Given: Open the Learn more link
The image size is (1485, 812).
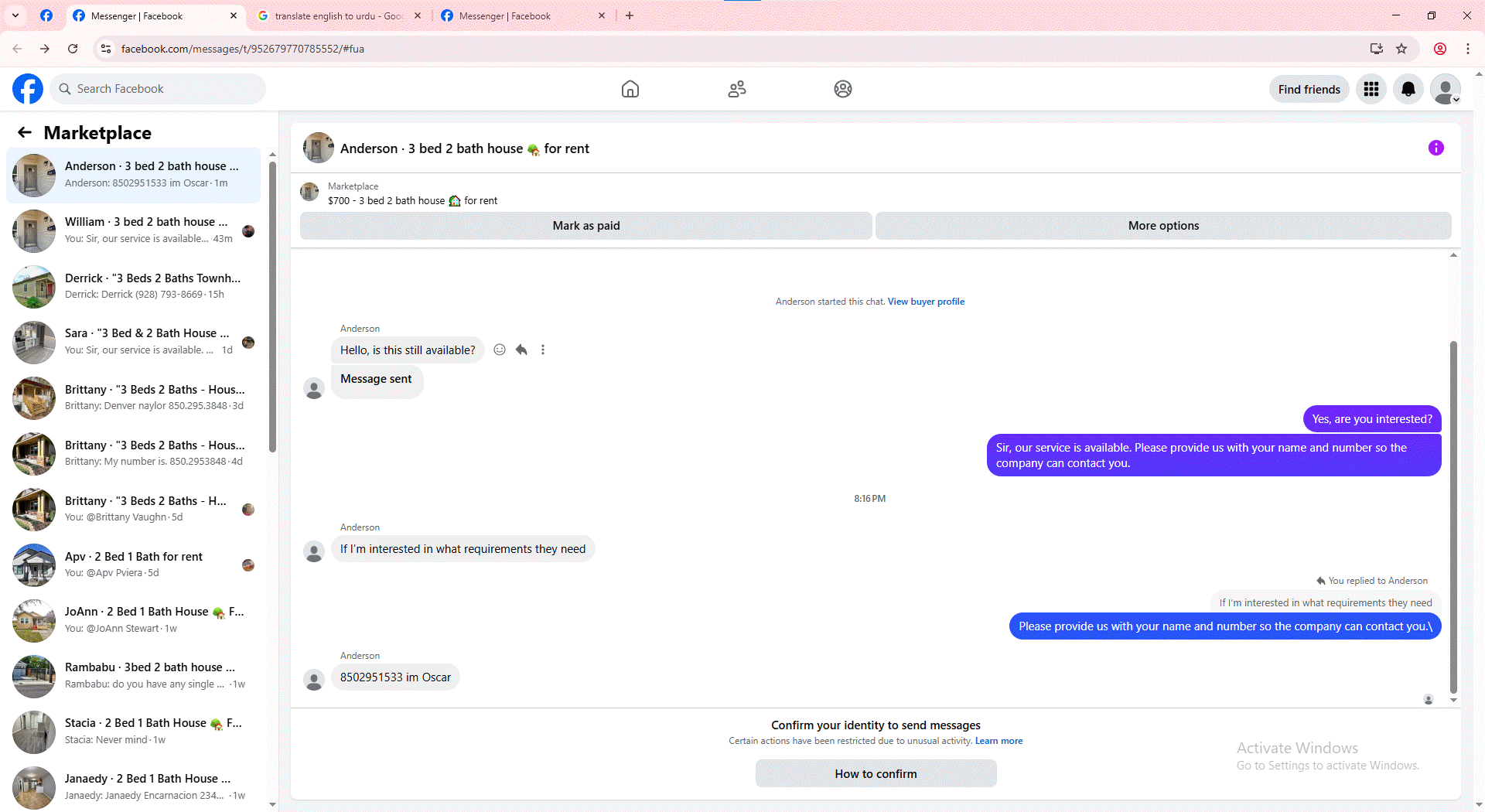Looking at the screenshot, I should pos(999,741).
